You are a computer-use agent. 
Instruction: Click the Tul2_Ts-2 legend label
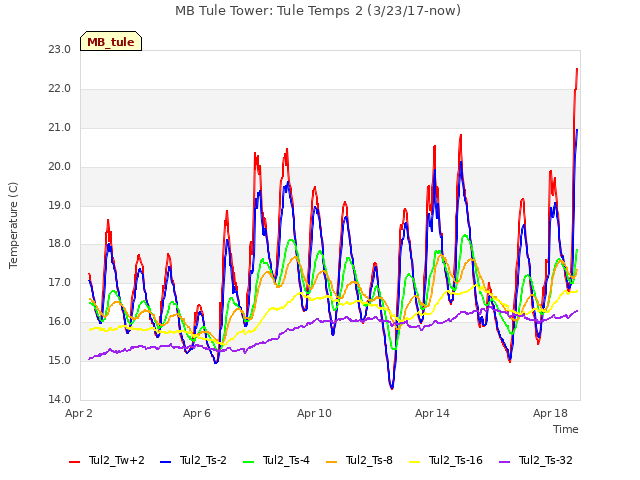203,460
